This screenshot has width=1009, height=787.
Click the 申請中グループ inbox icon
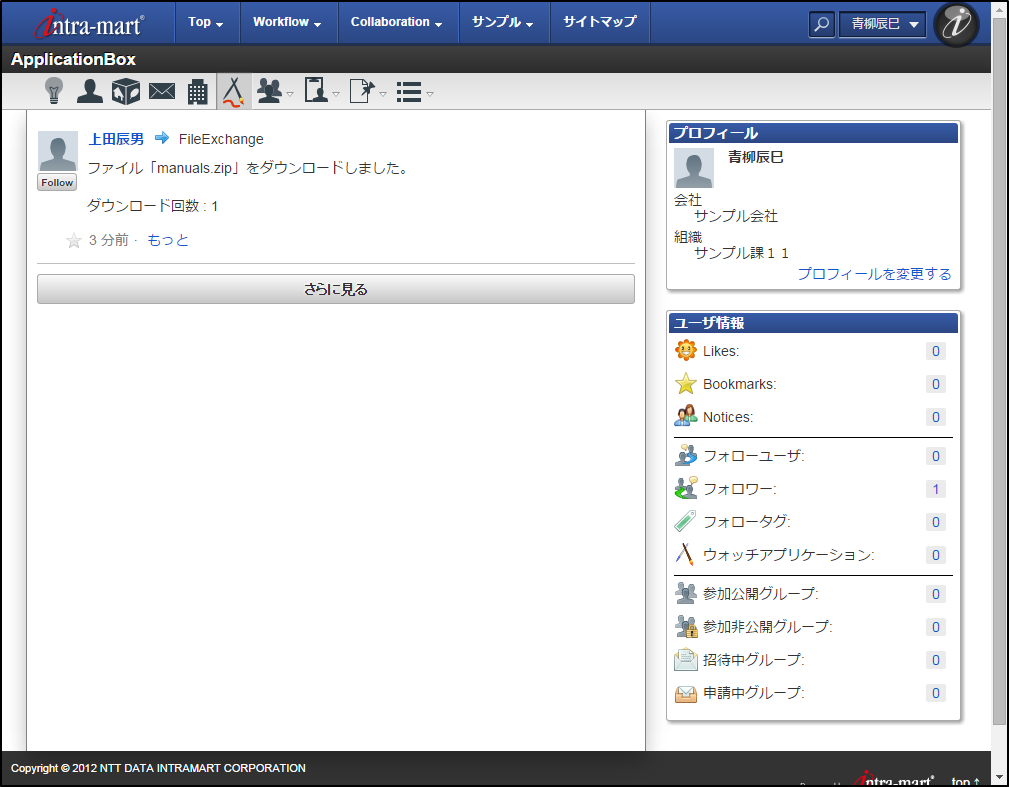685,693
